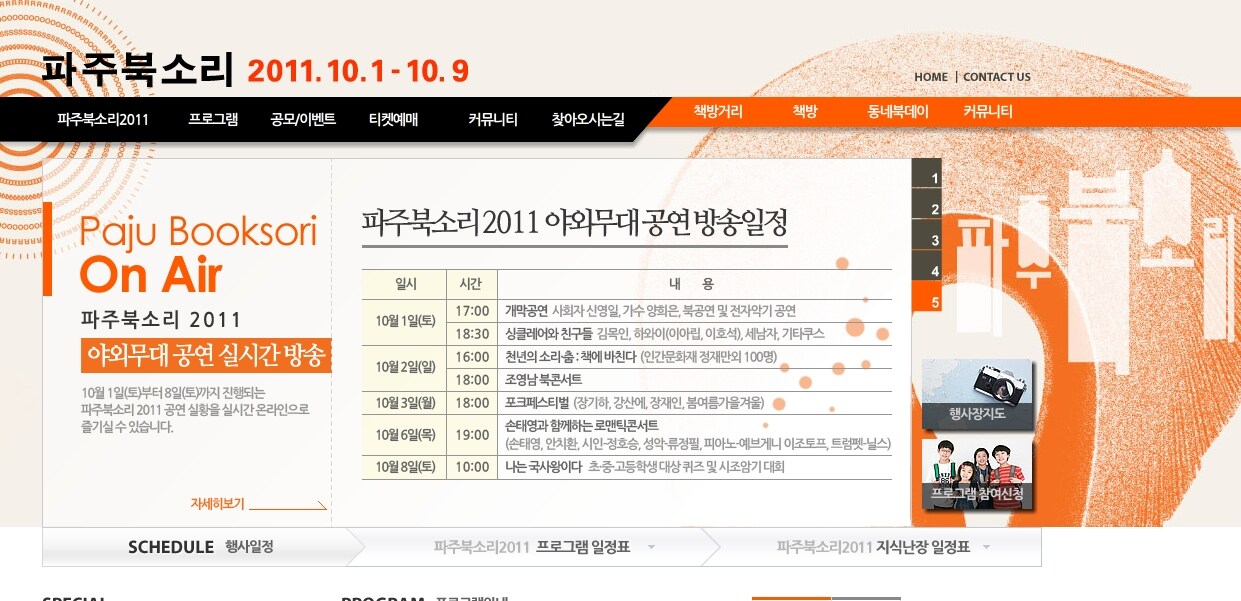This screenshot has height=601, width=1241.
Task: Open 커뮤니티 in the orange bar
Action: (988, 112)
